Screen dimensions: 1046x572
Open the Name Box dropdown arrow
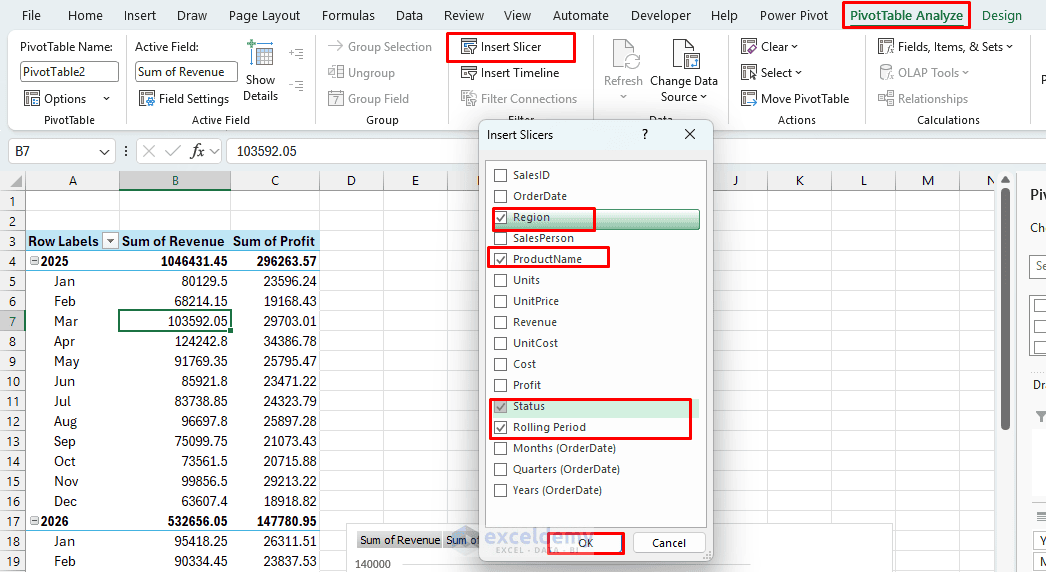[104, 152]
